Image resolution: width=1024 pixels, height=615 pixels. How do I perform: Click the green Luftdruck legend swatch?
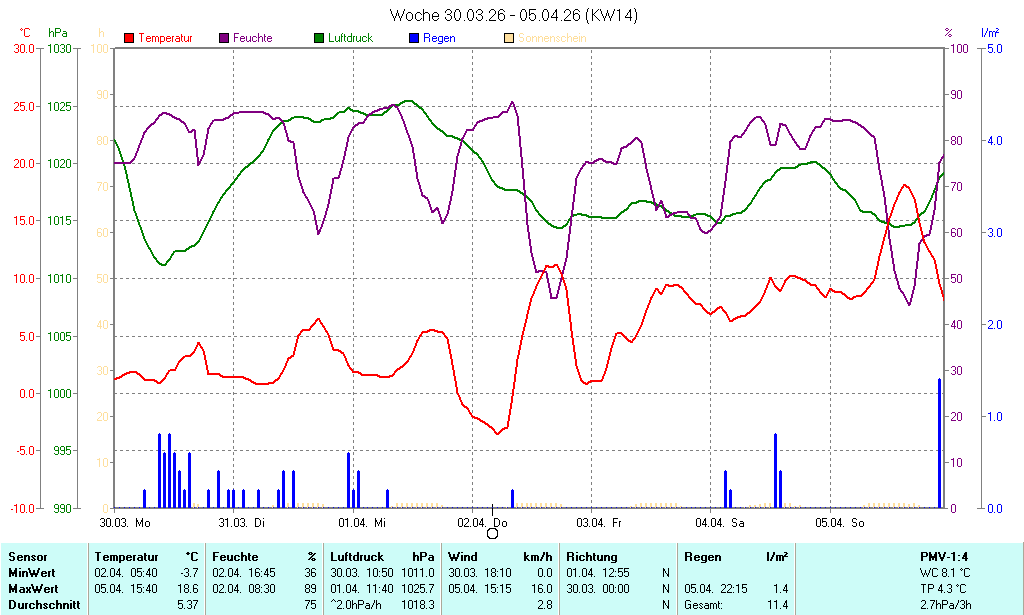pos(319,38)
